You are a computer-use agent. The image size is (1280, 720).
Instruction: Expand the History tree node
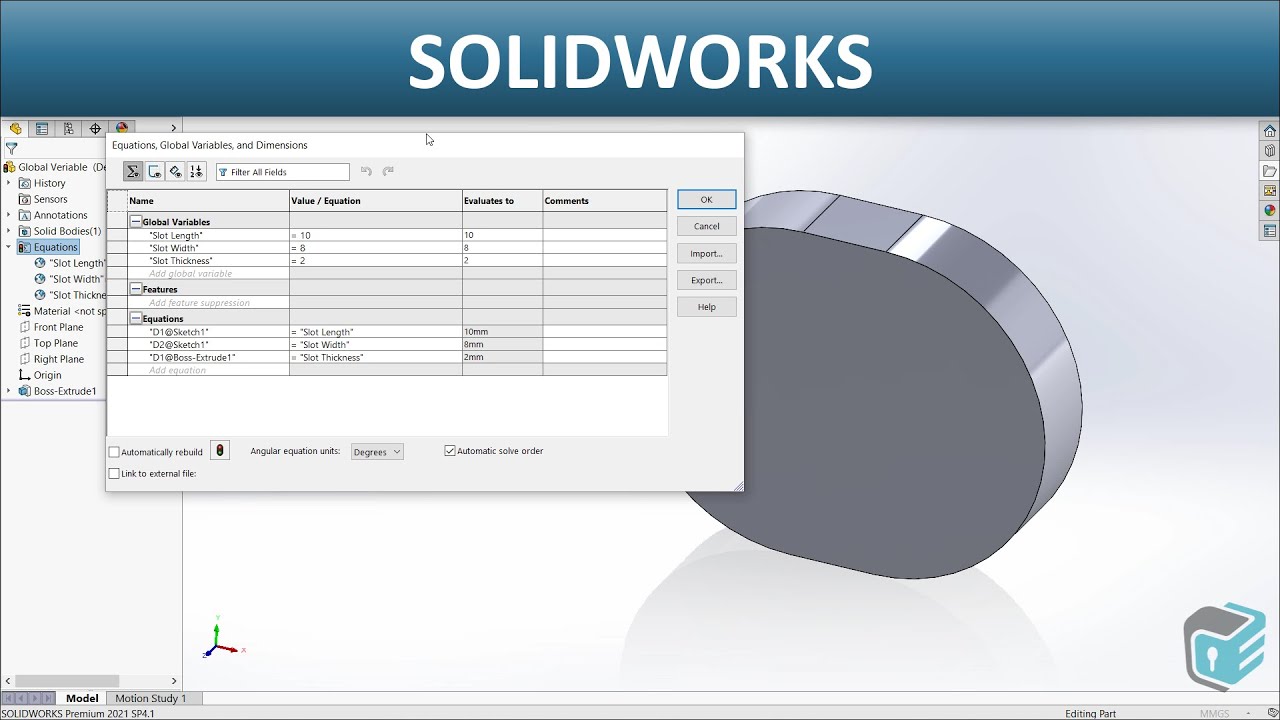9,183
